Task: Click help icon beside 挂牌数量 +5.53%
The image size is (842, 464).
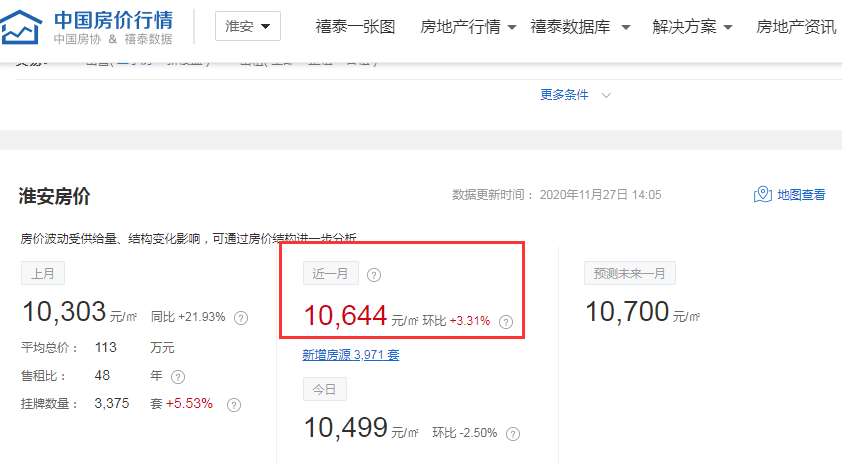Action: click(234, 405)
